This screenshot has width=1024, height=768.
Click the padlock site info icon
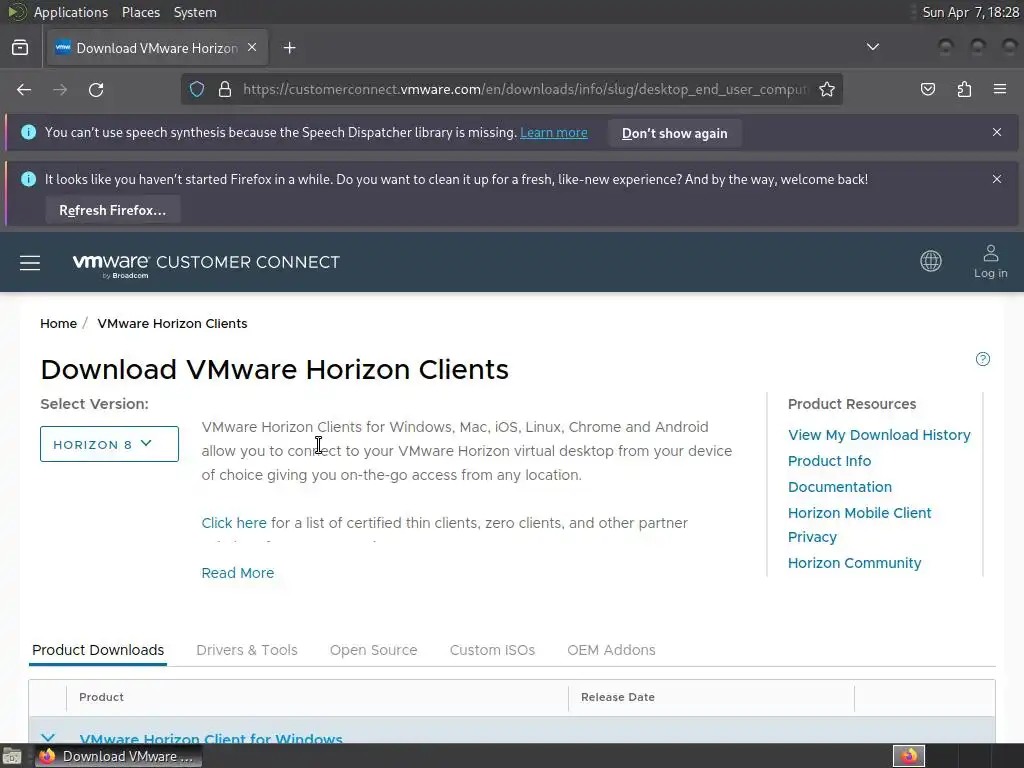225,89
